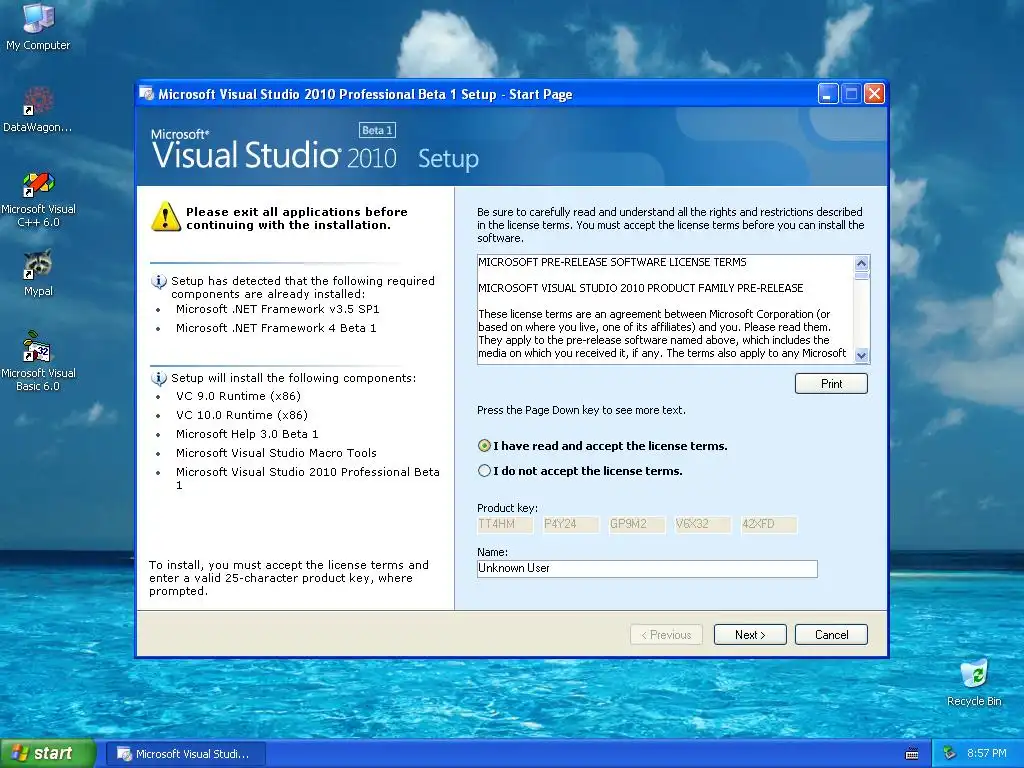Click the license text scroll down arrow

[861, 355]
